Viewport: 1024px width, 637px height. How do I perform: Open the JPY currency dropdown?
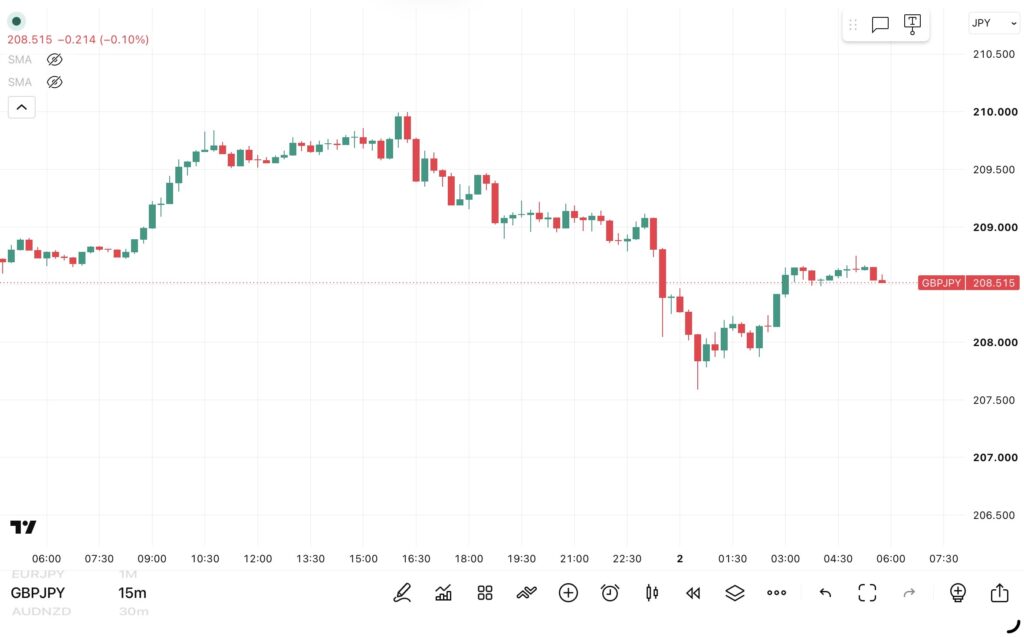pos(993,23)
